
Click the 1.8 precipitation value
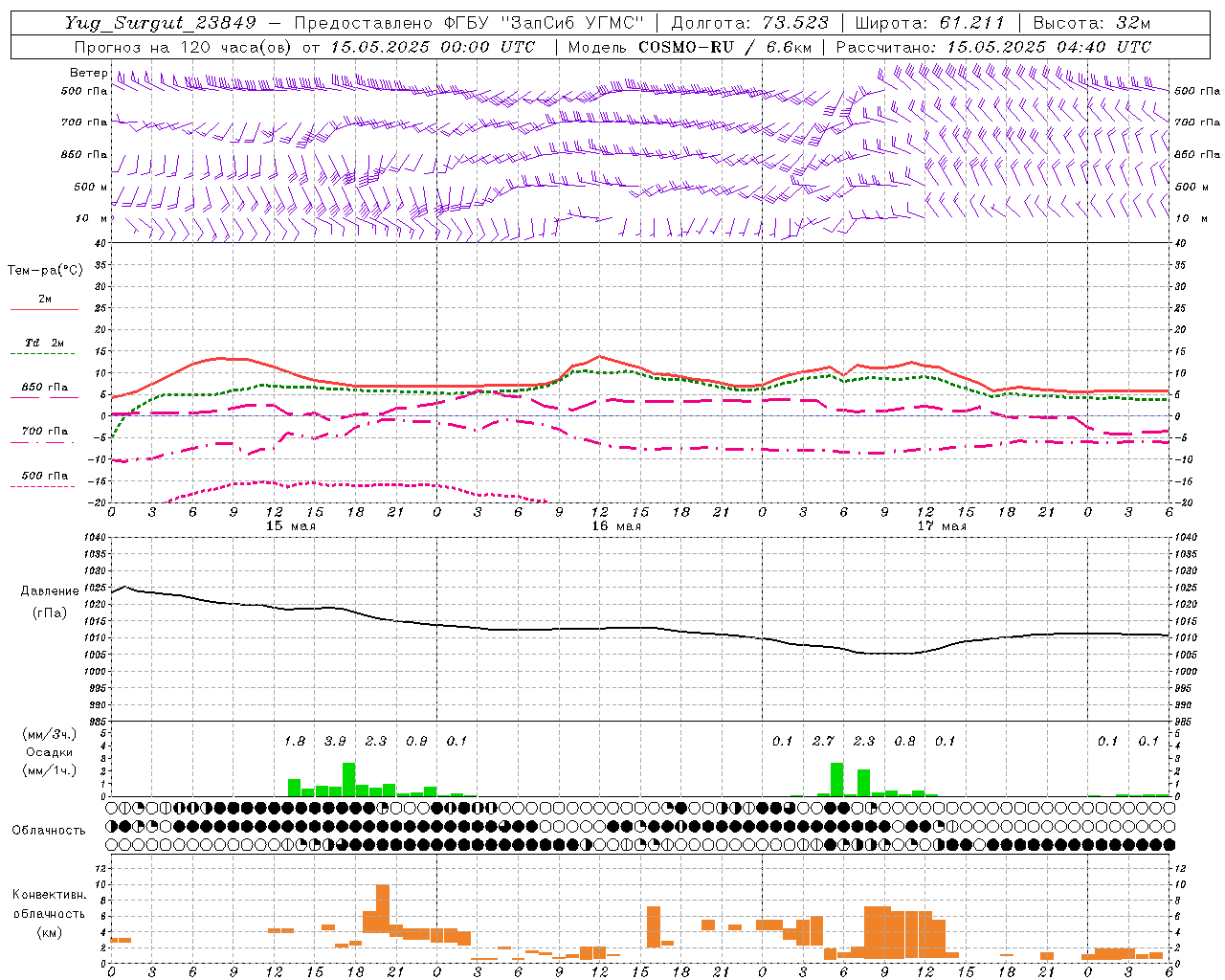(x=295, y=741)
